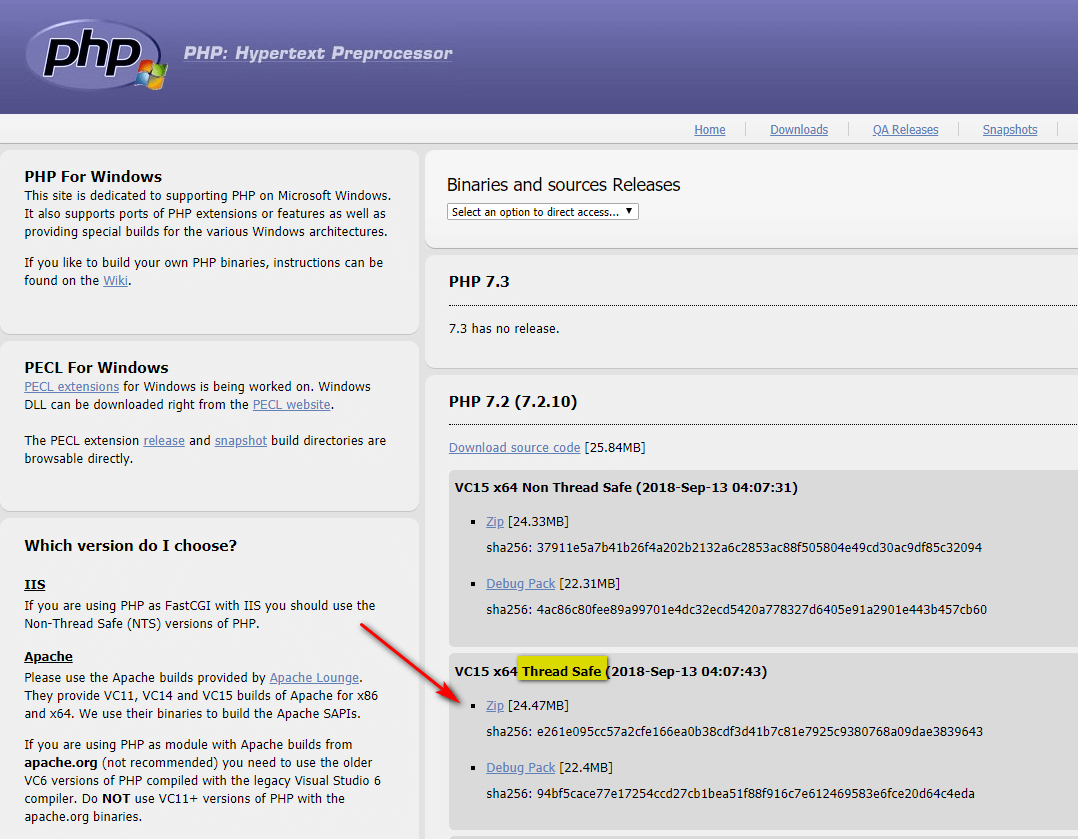Browse the PECL release build directory

pos(164,441)
